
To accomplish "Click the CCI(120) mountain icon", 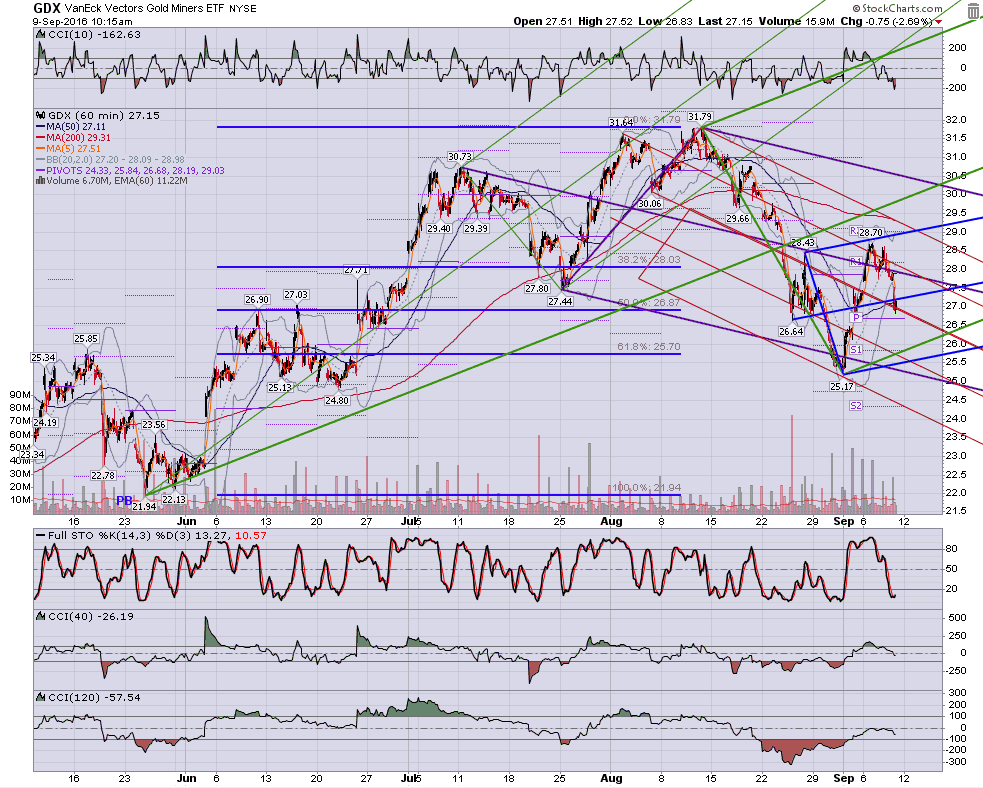I will click(x=40, y=697).
